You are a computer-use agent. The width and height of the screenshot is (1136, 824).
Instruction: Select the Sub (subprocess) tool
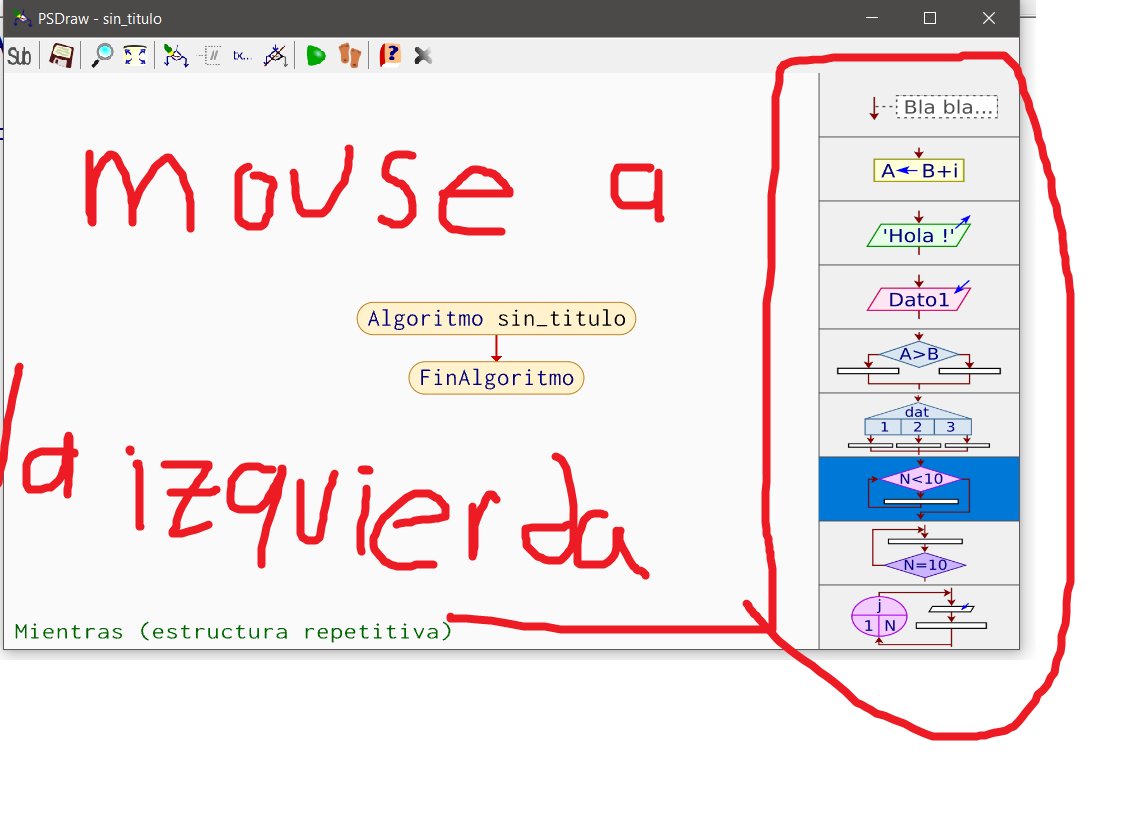click(19, 55)
